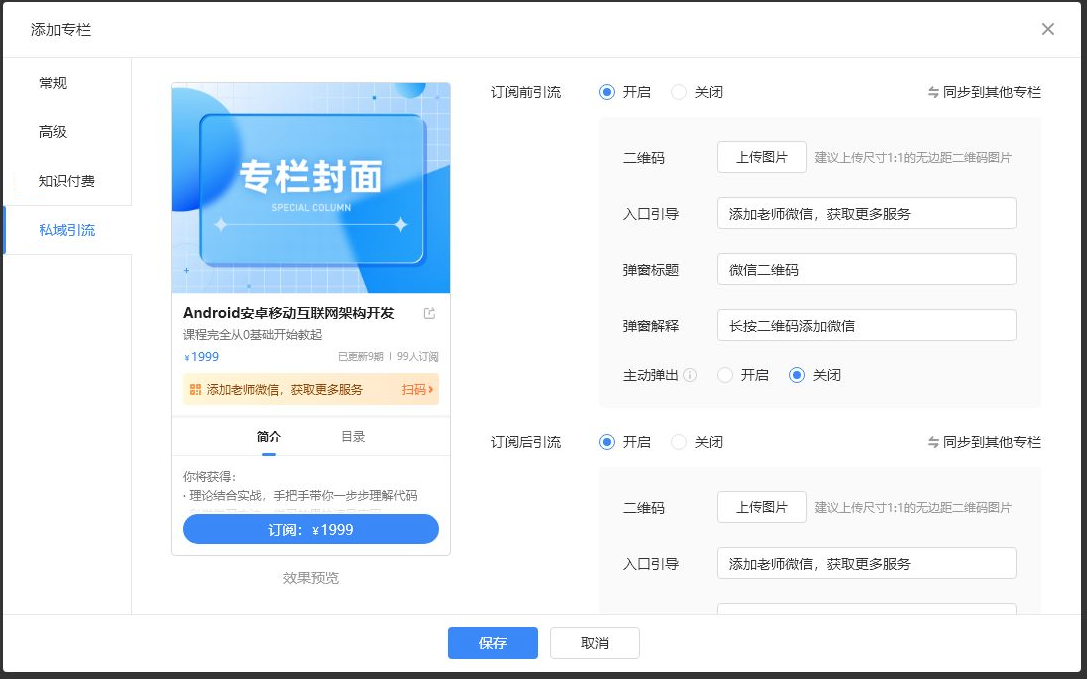
Task: Click the info icon next to 主动弹出
Action: pyautogui.click(x=691, y=376)
